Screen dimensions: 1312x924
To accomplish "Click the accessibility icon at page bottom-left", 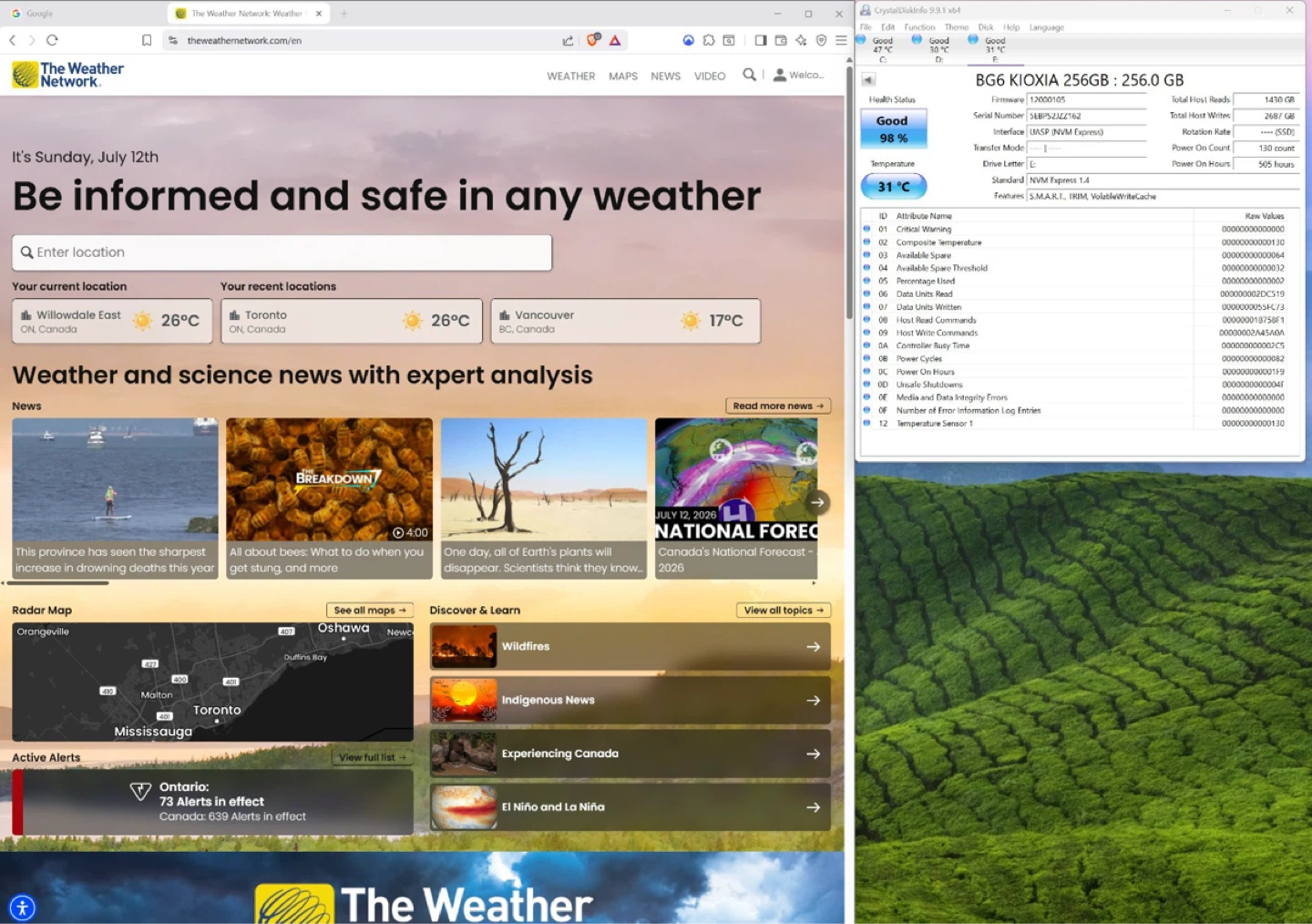I will point(22,908).
